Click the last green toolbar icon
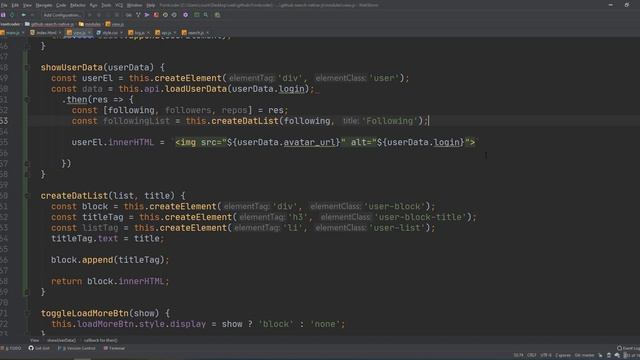This screenshot has width=640, height=360. coord(217,15)
